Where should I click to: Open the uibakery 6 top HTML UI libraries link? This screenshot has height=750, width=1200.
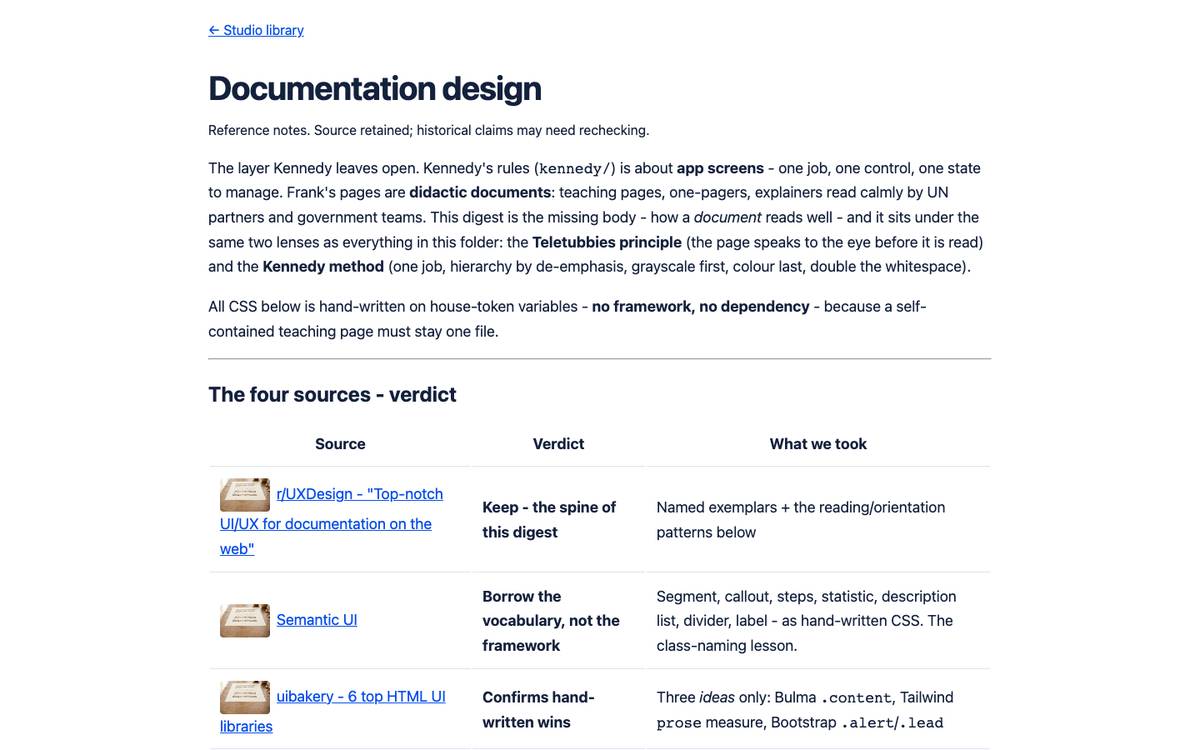(333, 711)
